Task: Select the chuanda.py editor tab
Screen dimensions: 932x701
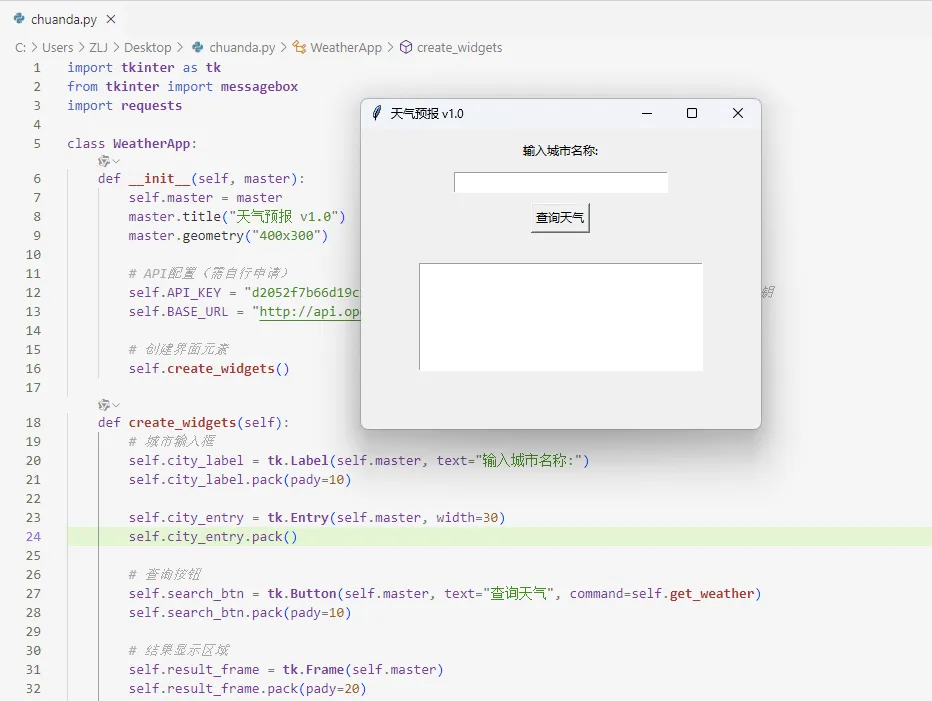Action: click(64, 20)
